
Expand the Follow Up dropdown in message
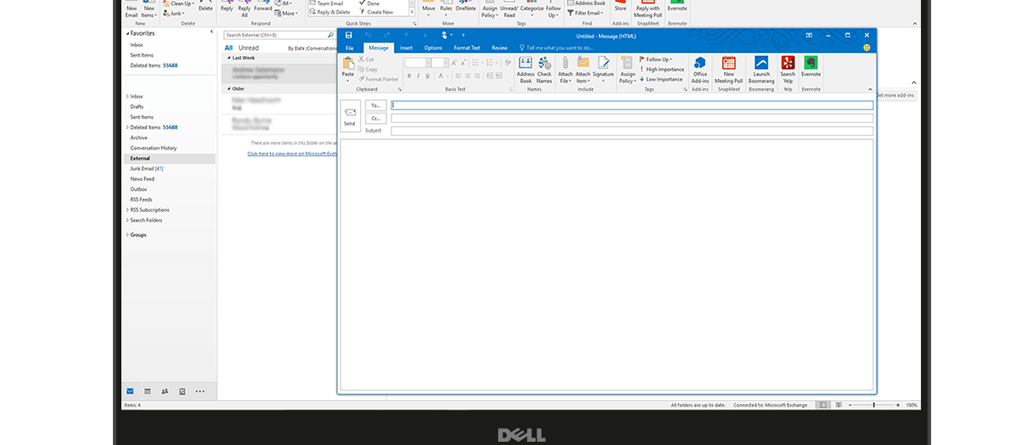pos(658,59)
